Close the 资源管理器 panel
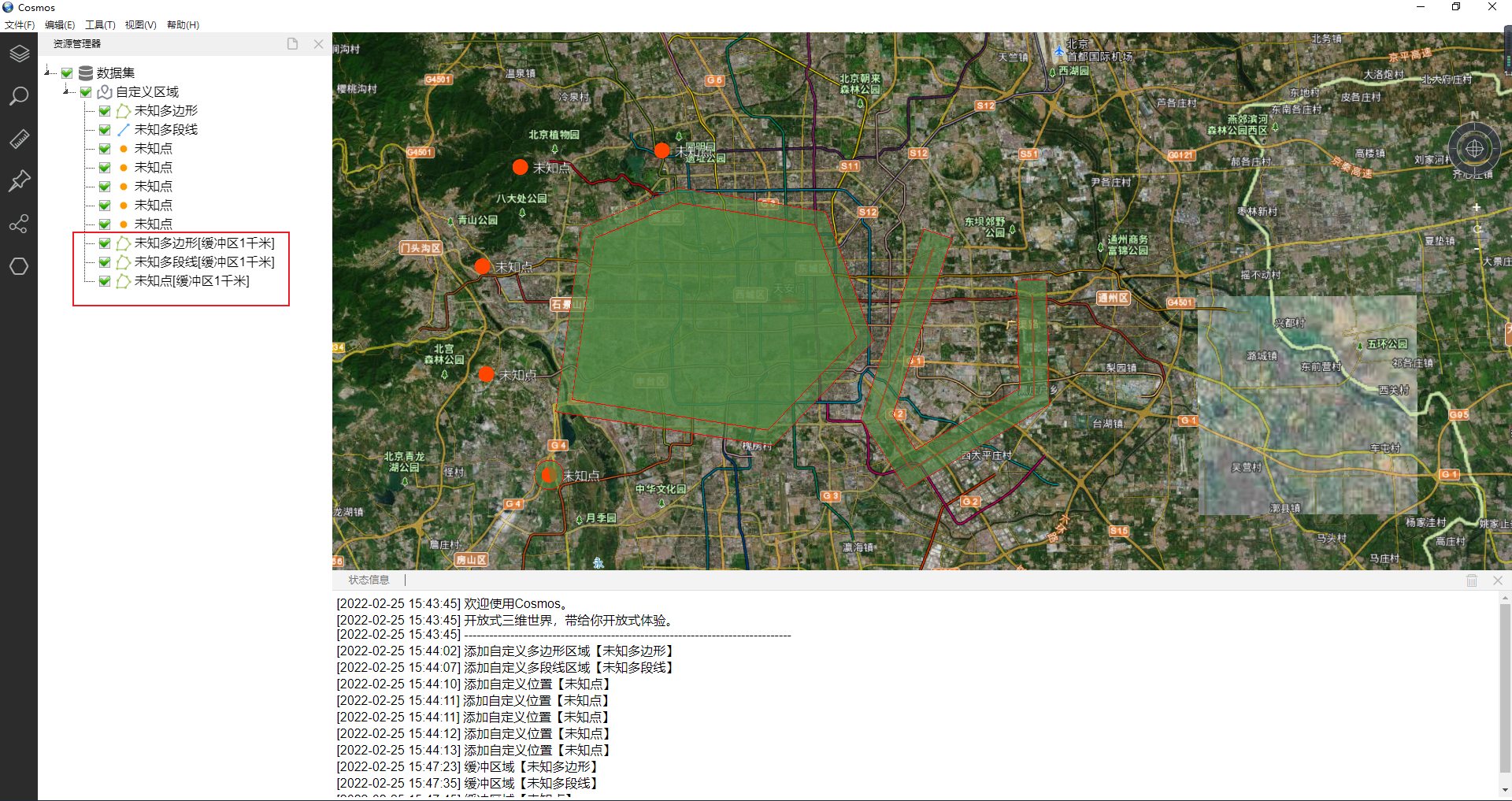 click(x=318, y=44)
